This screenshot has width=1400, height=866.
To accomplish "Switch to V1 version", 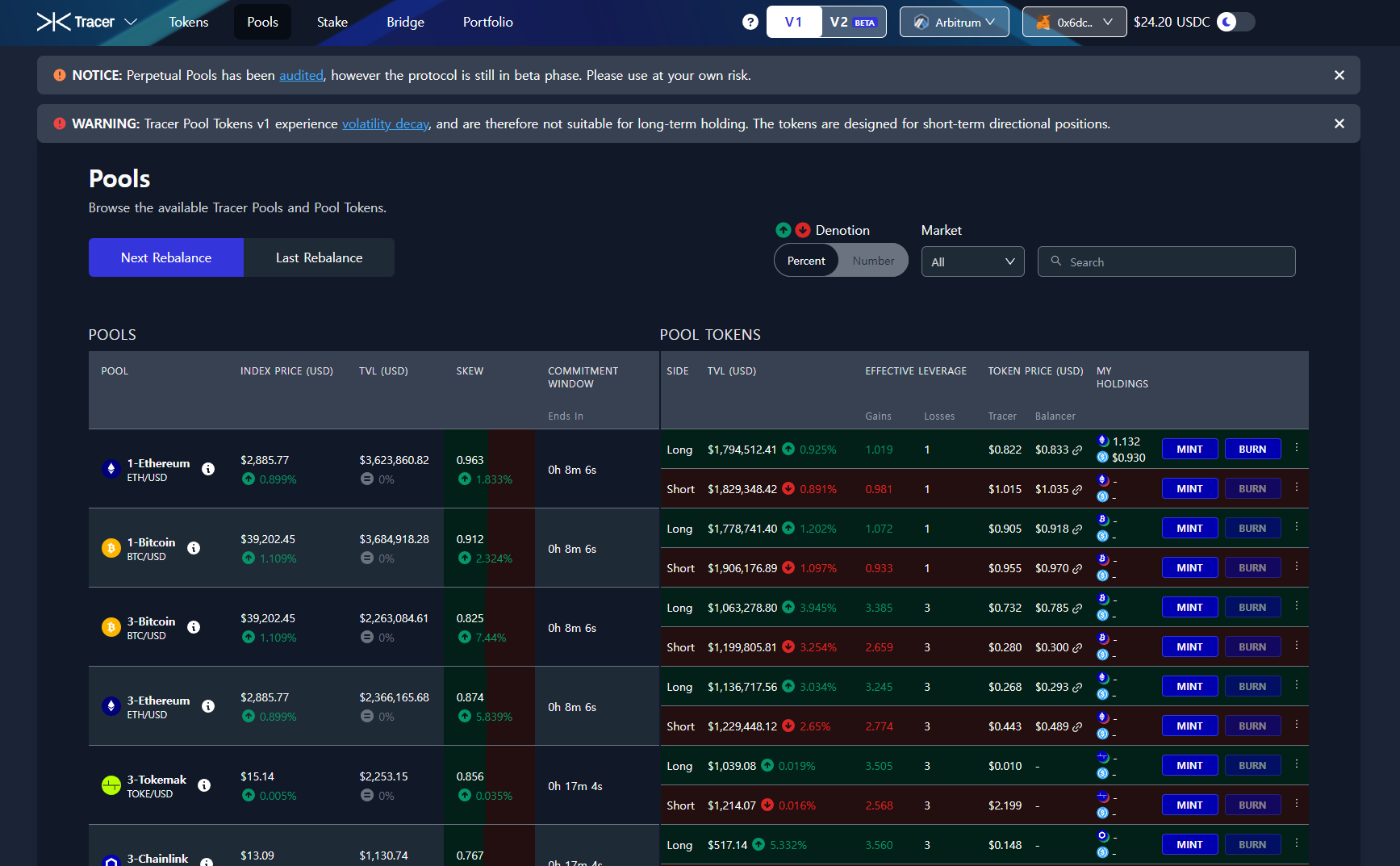I will point(794,22).
